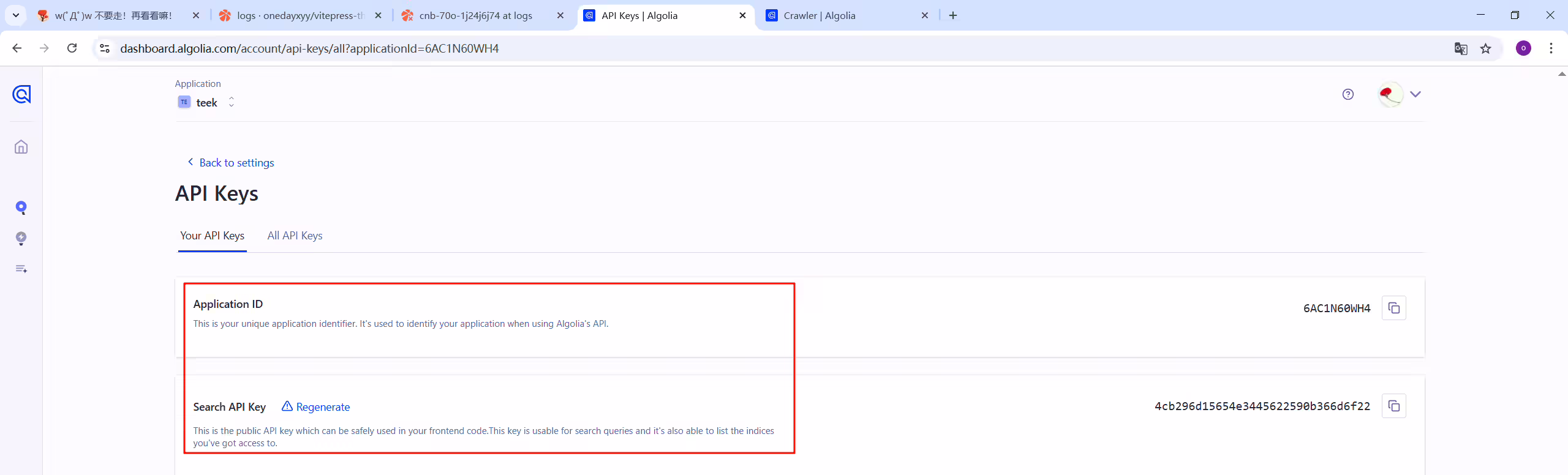The height and width of the screenshot is (475, 1568).
Task: Open the Search product icon in sidebar
Action: (21, 208)
